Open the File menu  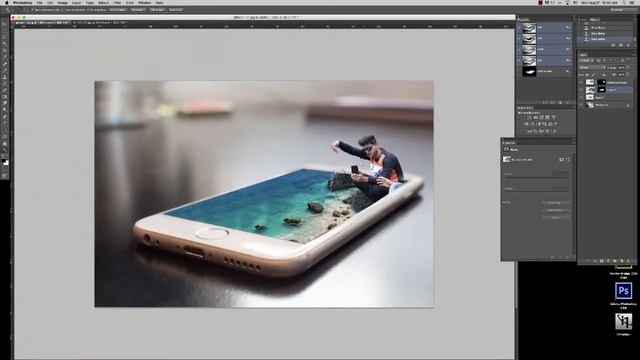40,3
